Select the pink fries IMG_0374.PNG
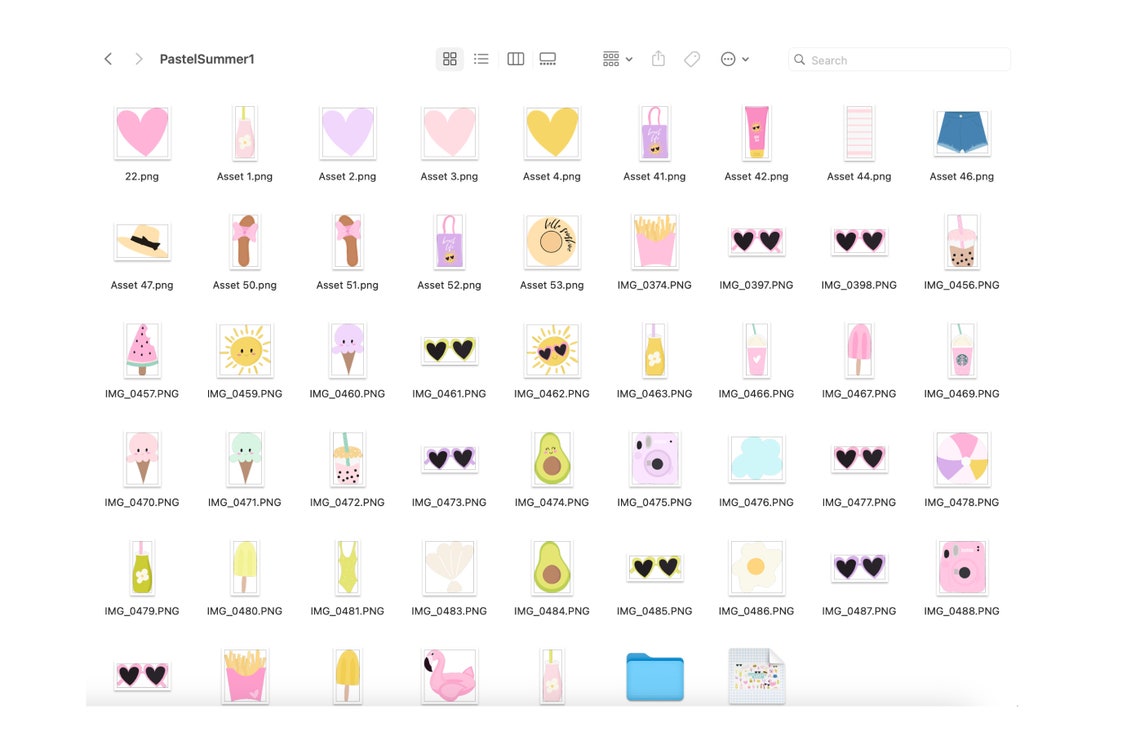 tap(654, 240)
